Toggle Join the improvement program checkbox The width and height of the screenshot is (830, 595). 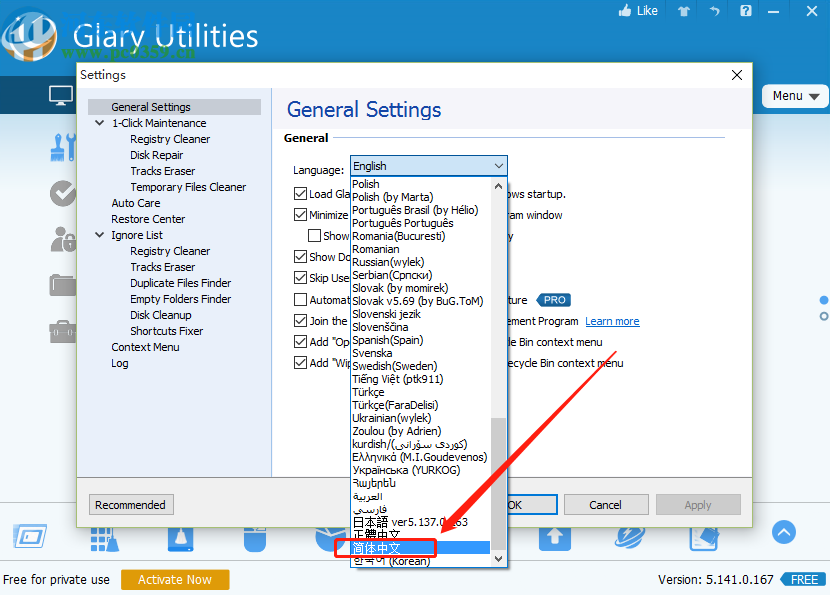(x=300, y=321)
